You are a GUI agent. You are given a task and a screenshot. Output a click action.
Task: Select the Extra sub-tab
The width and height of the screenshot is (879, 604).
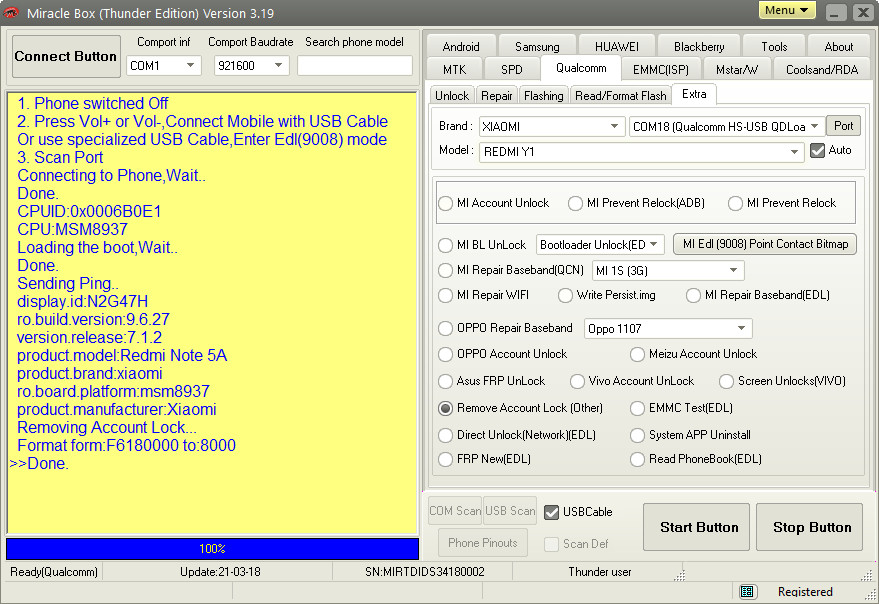pyautogui.click(x=694, y=94)
